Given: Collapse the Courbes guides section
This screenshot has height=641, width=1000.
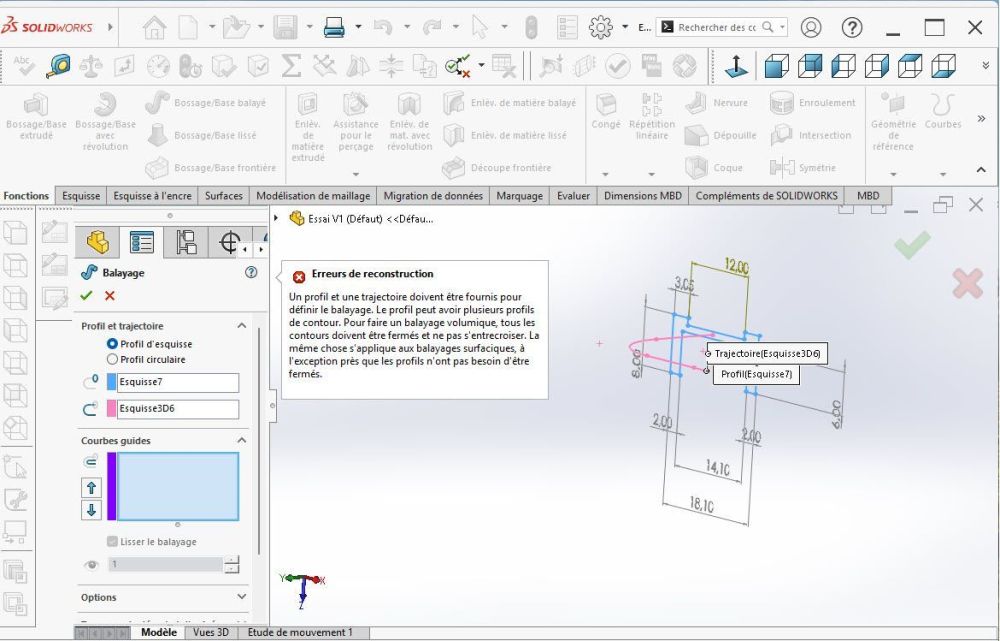Looking at the screenshot, I should [x=241, y=440].
